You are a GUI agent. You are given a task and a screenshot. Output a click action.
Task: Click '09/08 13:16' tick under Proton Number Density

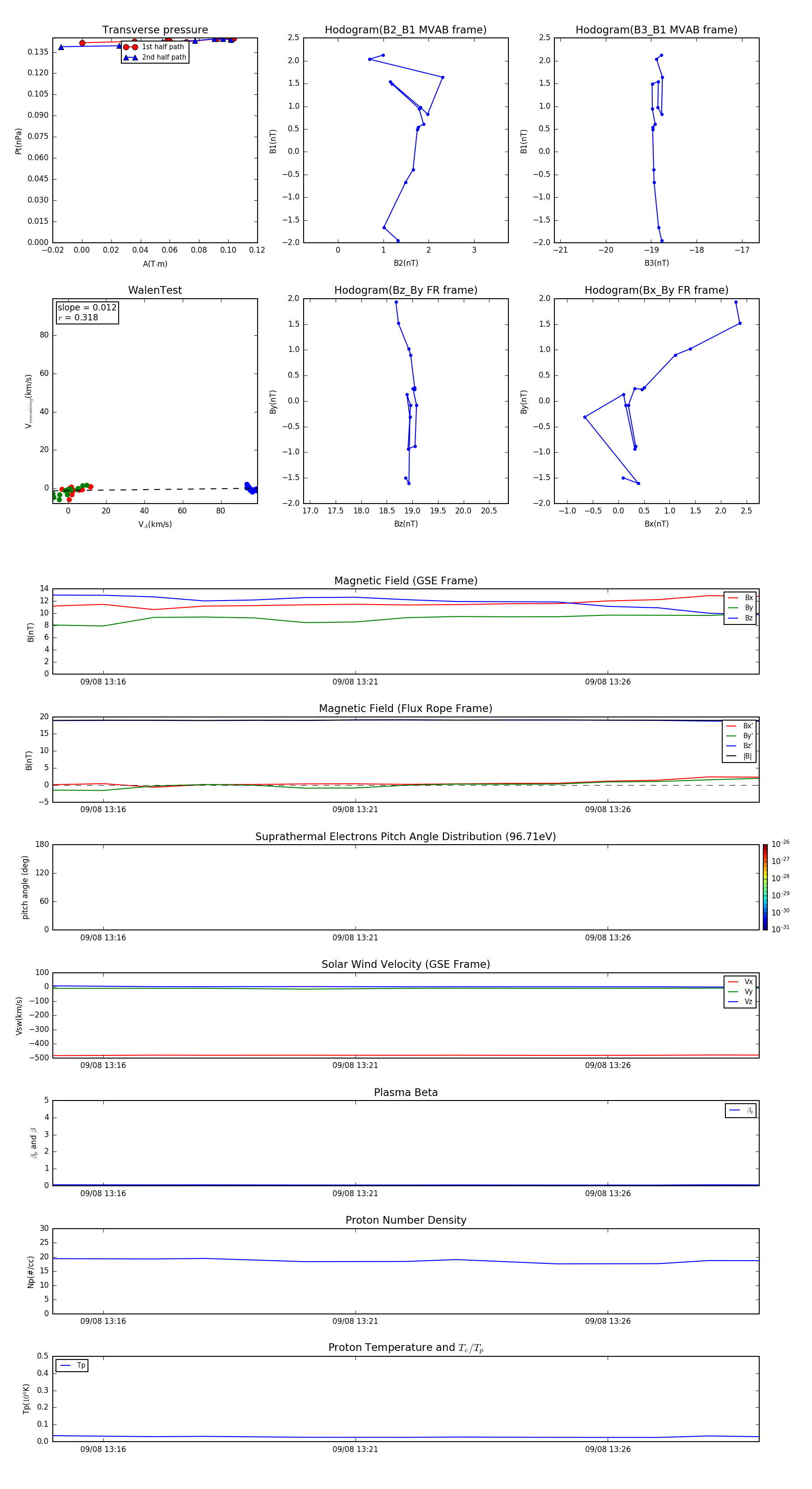tap(103, 1321)
